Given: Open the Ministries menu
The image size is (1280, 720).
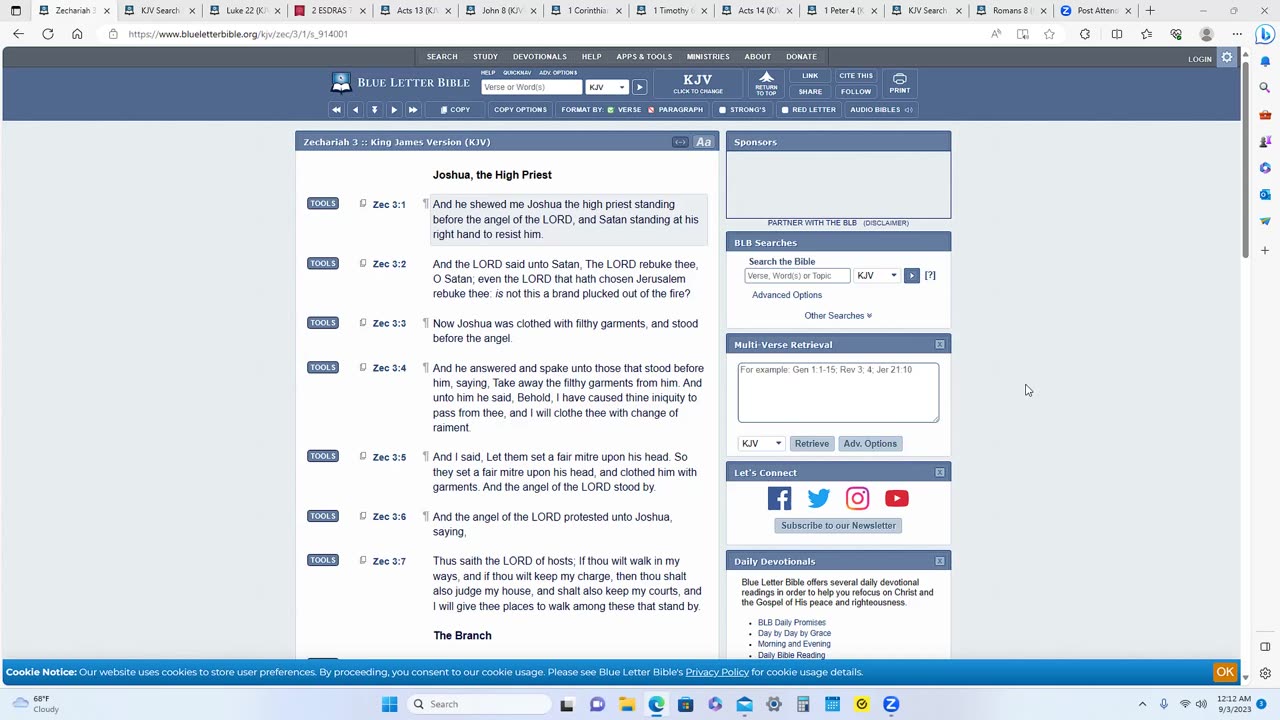Looking at the screenshot, I should (708, 57).
